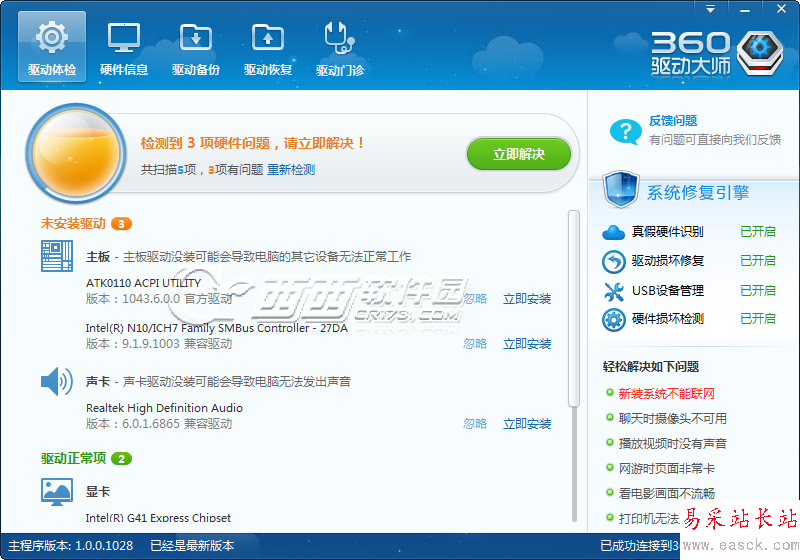Screen dimensions: 800x560
Task: Switch to 硬件信息 monitor tab
Action: click(x=123, y=47)
